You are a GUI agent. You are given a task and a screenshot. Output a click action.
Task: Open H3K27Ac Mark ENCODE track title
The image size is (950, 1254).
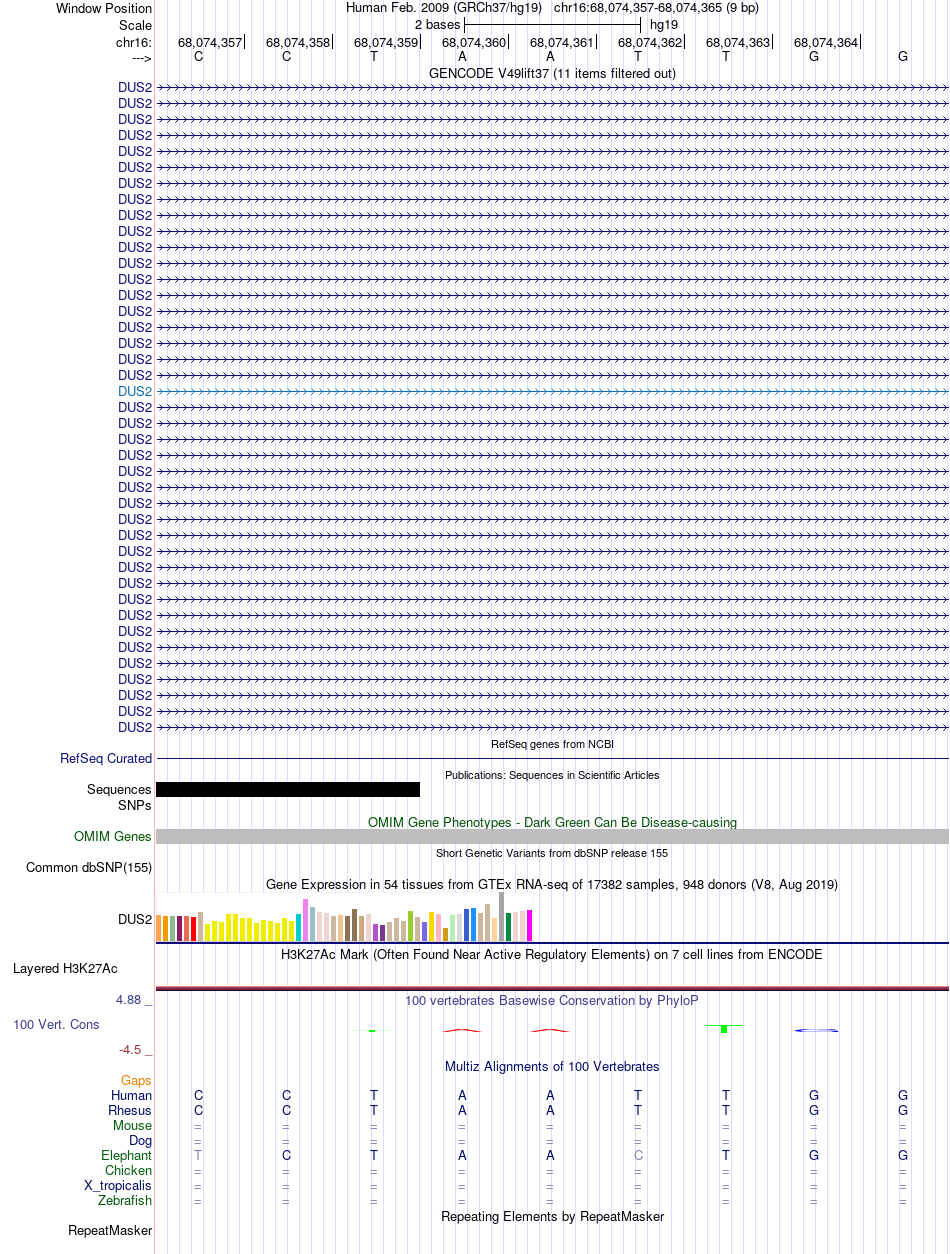pyautogui.click(x=552, y=954)
